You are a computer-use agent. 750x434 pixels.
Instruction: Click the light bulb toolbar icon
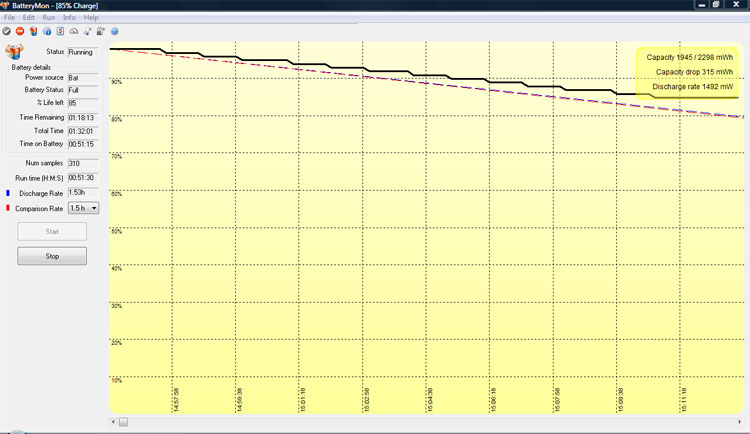click(x=87, y=31)
